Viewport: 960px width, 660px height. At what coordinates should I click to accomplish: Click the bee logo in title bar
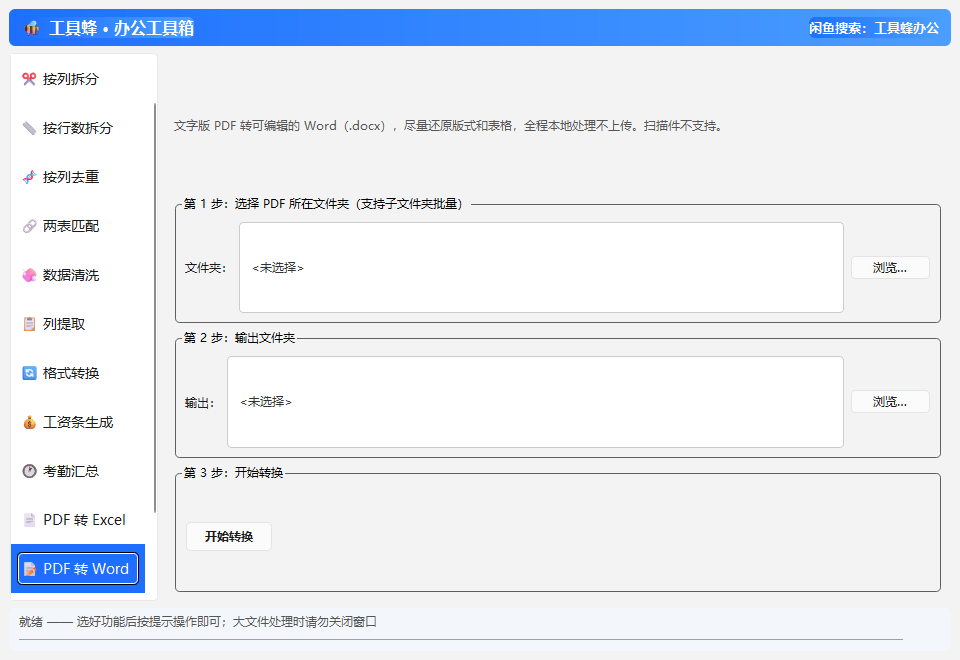coord(32,28)
